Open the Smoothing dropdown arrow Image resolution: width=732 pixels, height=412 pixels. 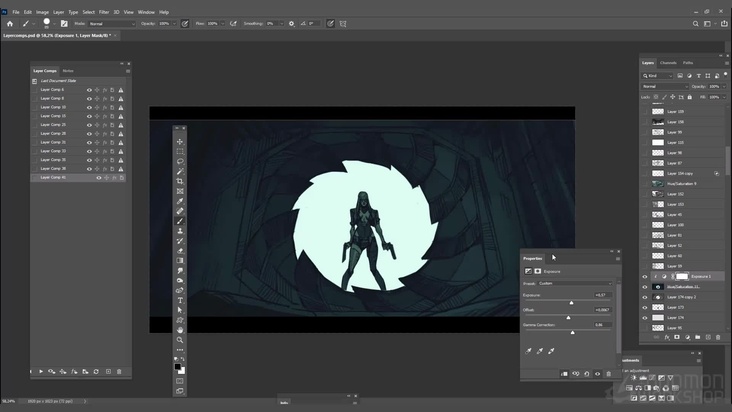click(282, 23)
